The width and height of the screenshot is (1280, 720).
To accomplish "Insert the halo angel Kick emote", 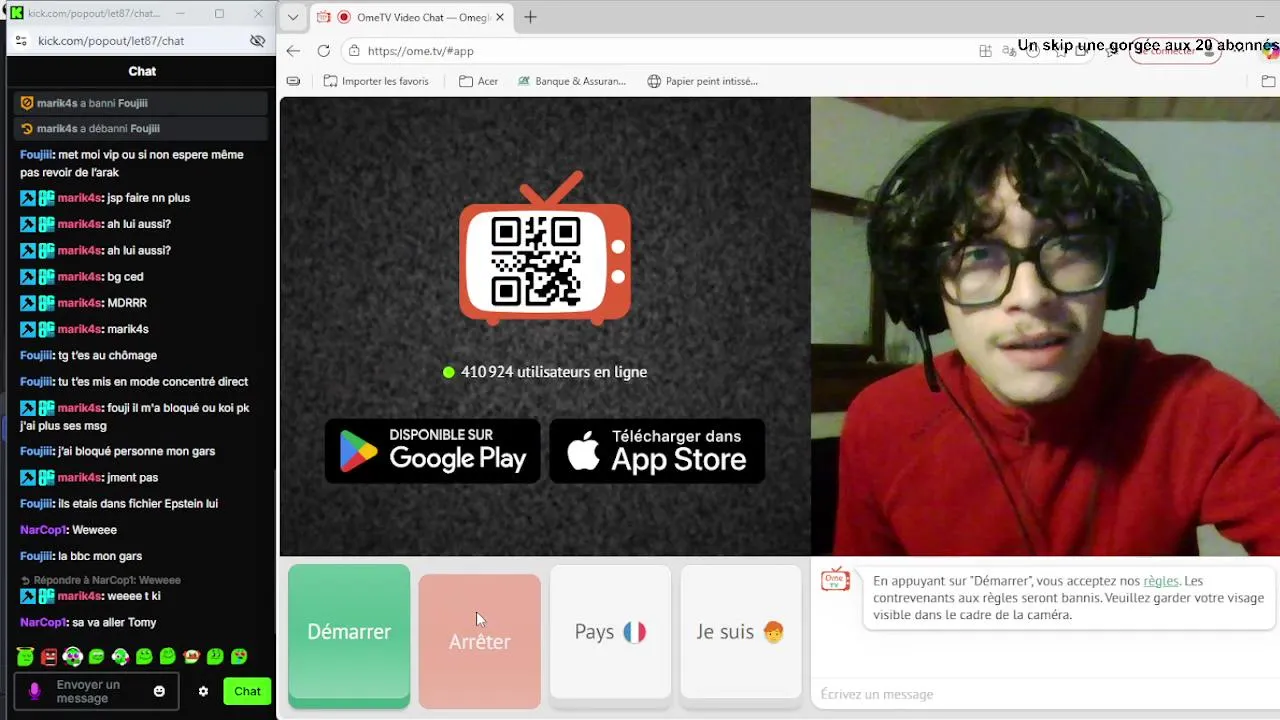I will (x=26, y=657).
